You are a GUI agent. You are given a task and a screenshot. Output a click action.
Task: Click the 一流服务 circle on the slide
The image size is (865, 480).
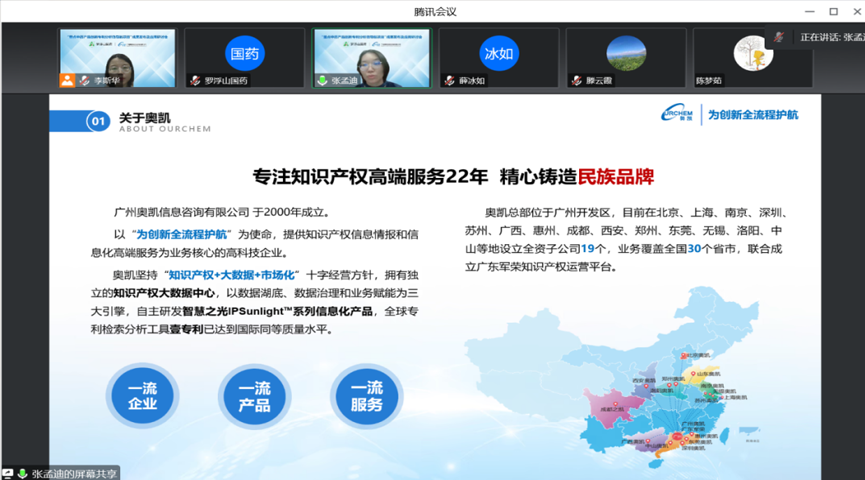tap(367, 396)
